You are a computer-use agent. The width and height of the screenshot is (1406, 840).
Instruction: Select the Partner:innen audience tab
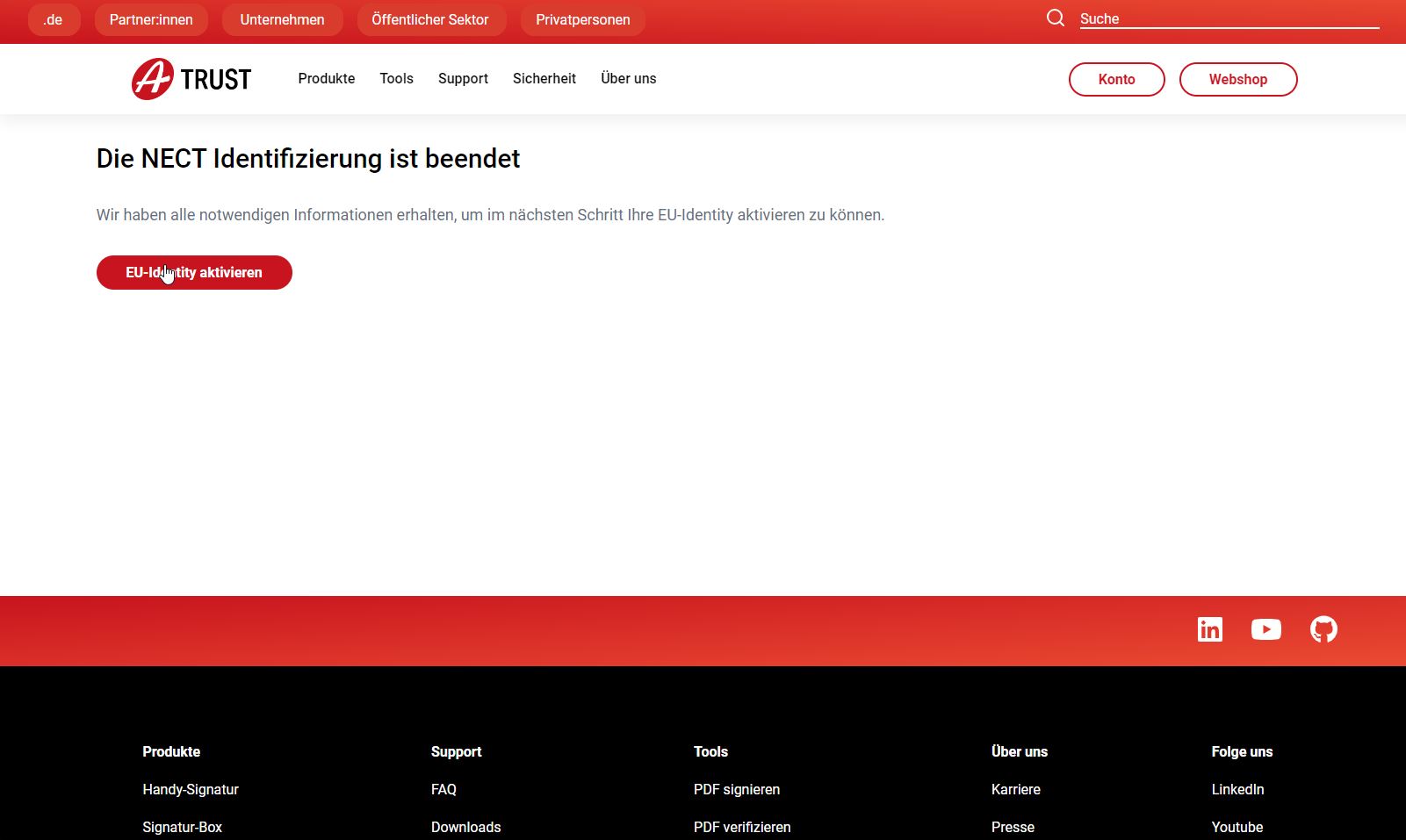pos(151,19)
